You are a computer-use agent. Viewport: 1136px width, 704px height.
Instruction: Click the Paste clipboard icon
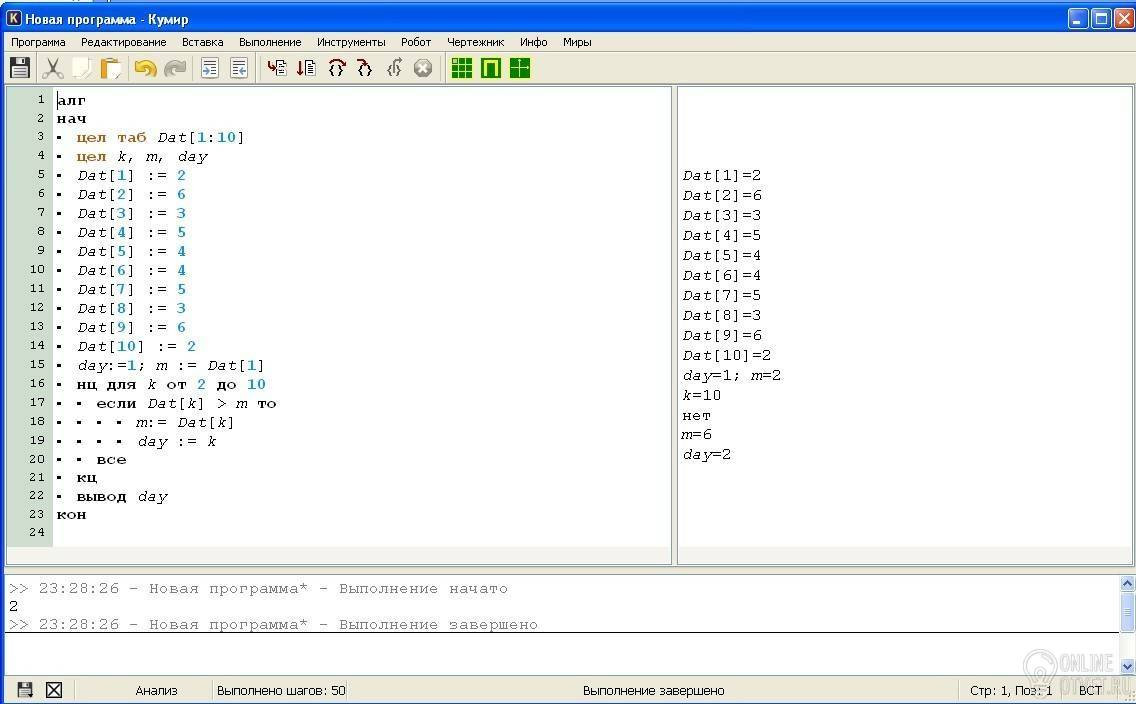click(x=111, y=68)
